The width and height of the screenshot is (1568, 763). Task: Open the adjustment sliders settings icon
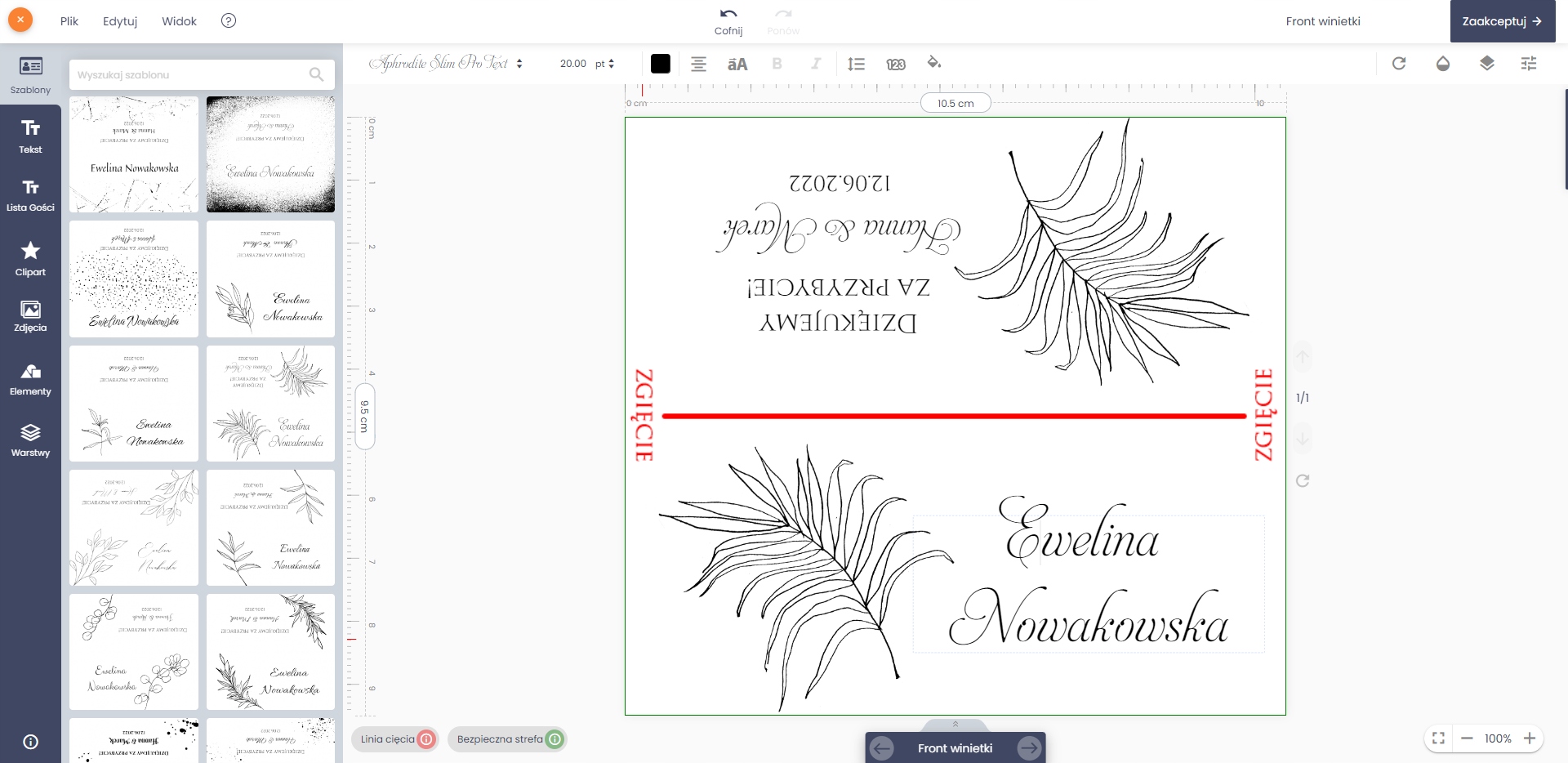[x=1529, y=63]
